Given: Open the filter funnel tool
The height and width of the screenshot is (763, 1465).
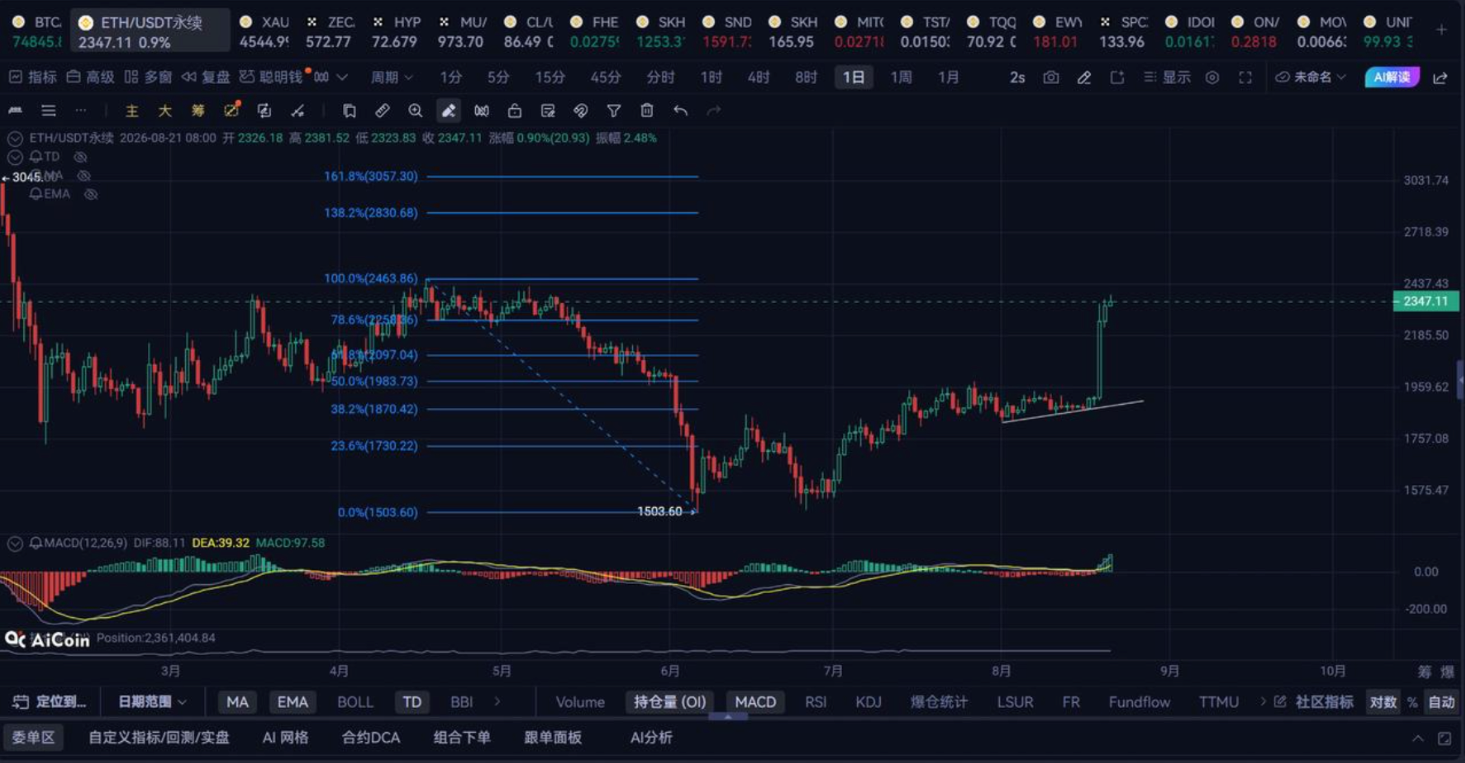Looking at the screenshot, I should click(614, 111).
